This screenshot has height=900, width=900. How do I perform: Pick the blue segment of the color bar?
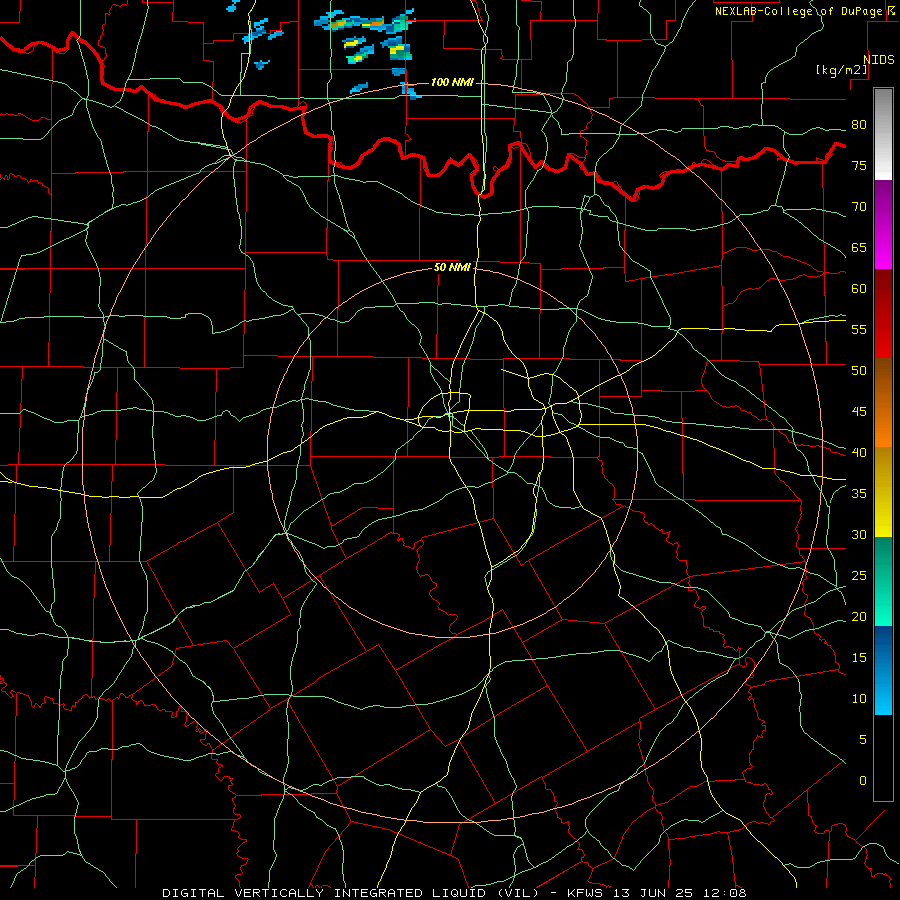(x=883, y=670)
